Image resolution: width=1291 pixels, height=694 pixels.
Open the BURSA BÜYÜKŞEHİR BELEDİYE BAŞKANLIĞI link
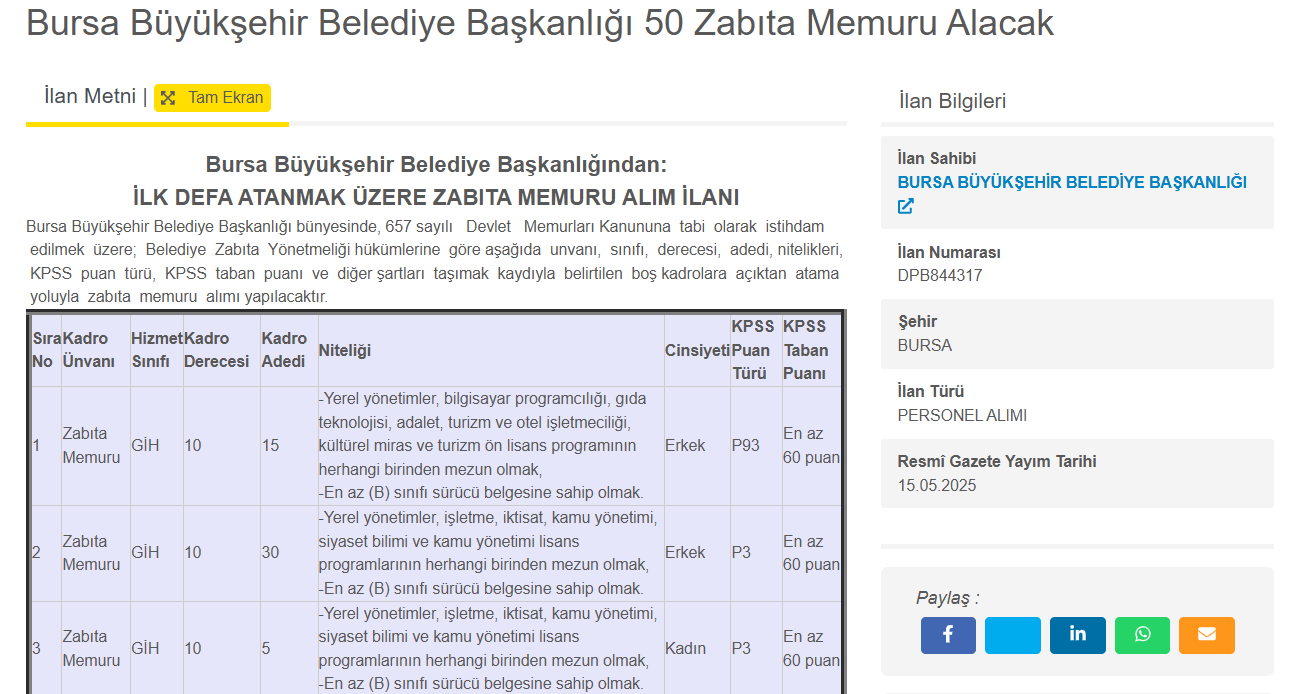point(1072,183)
